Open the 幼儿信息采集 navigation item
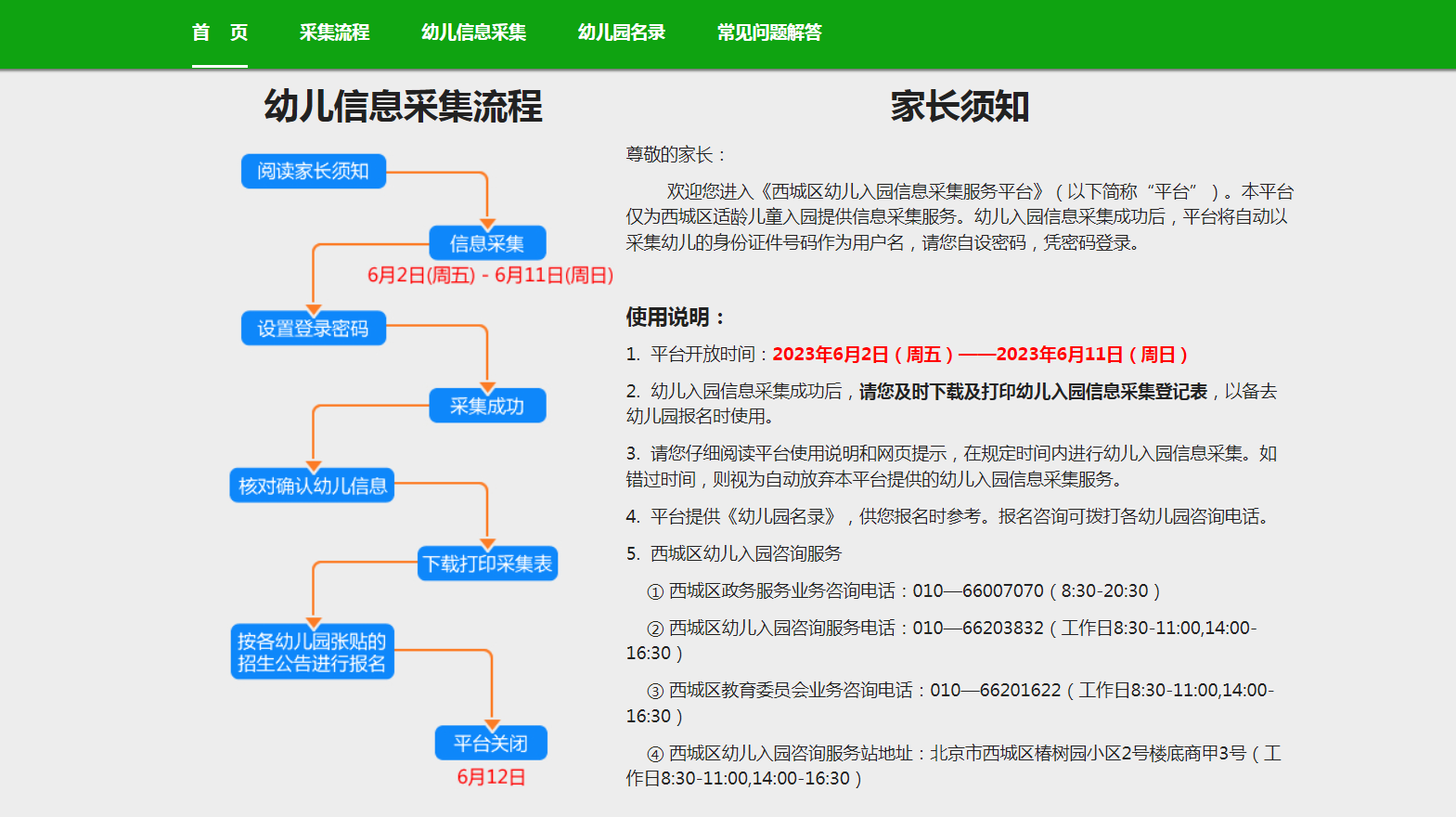Viewport: 1456px width, 817px height. (x=473, y=32)
